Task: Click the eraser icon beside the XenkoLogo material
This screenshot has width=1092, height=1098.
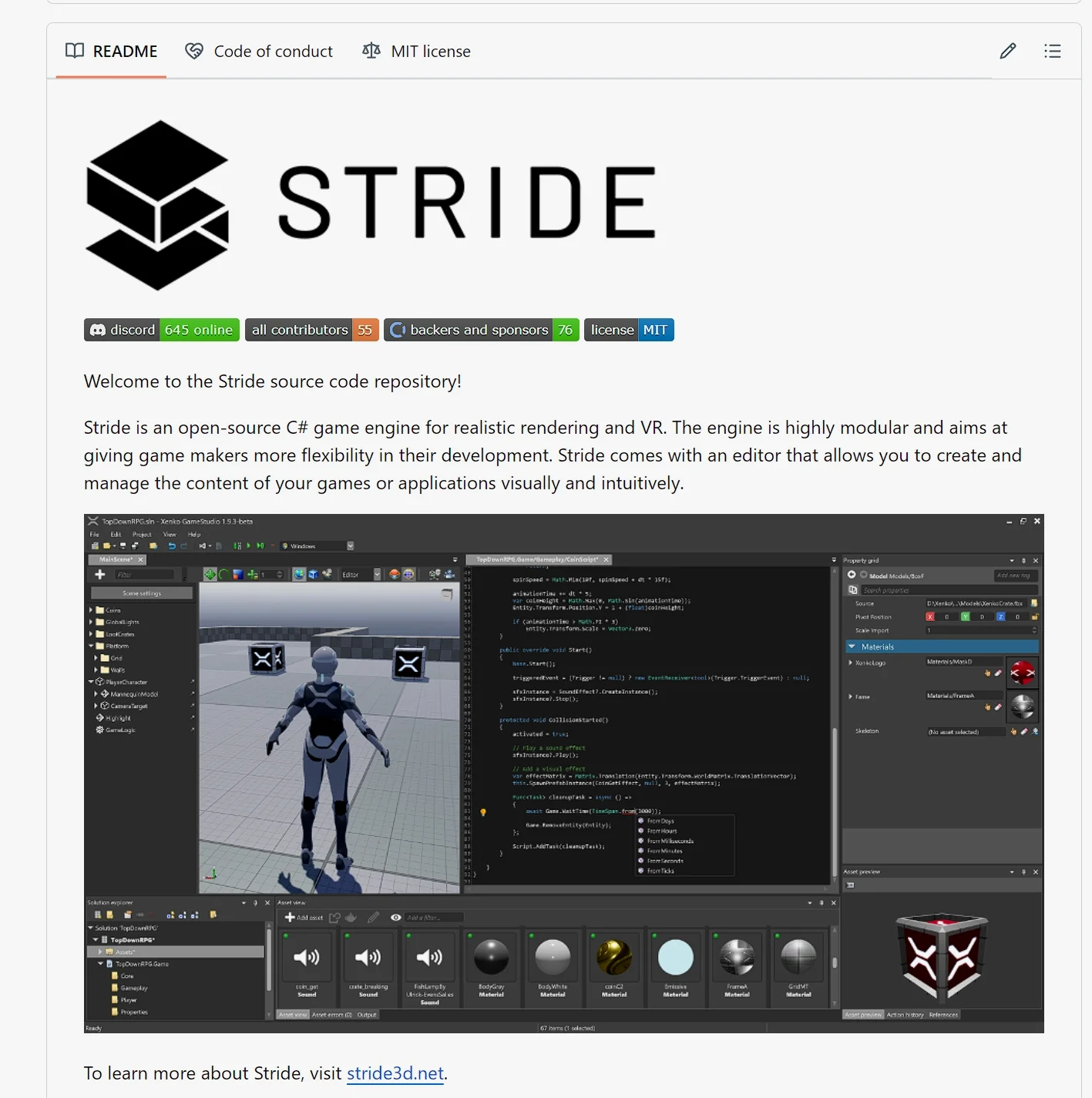Action: point(998,673)
